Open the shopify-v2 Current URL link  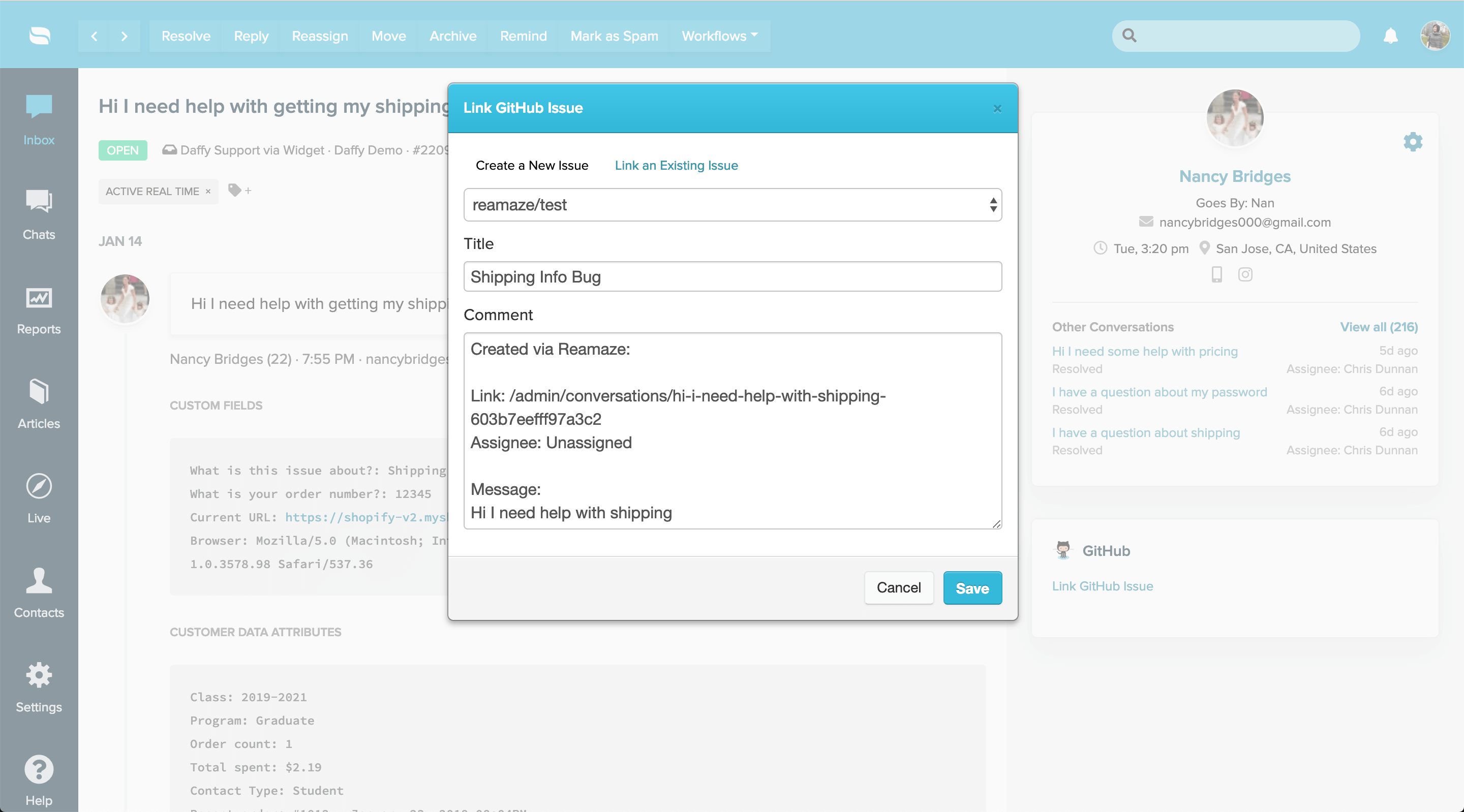[x=366, y=517]
